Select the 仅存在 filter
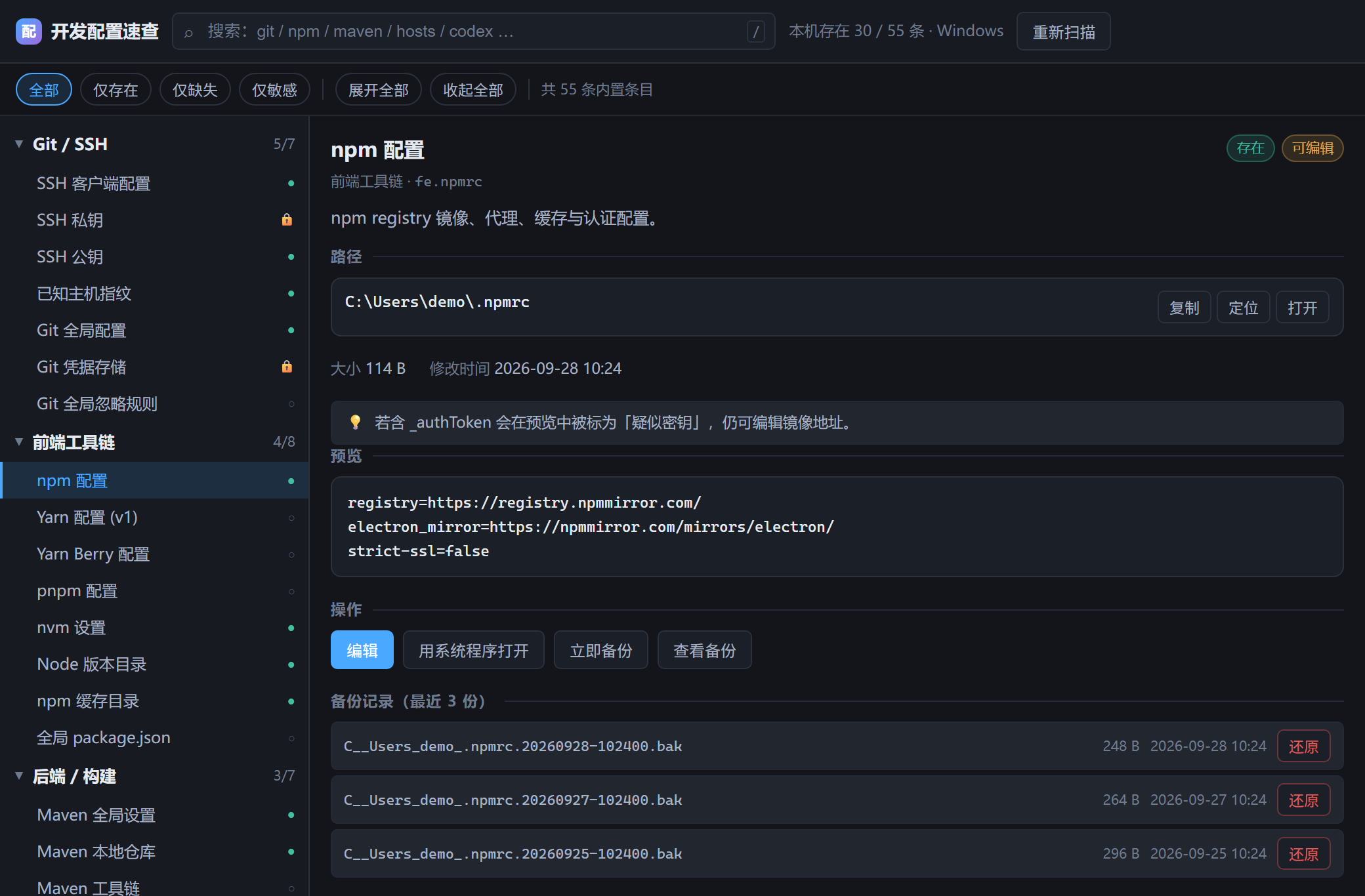Image resolution: width=1365 pixels, height=896 pixels. click(x=115, y=89)
